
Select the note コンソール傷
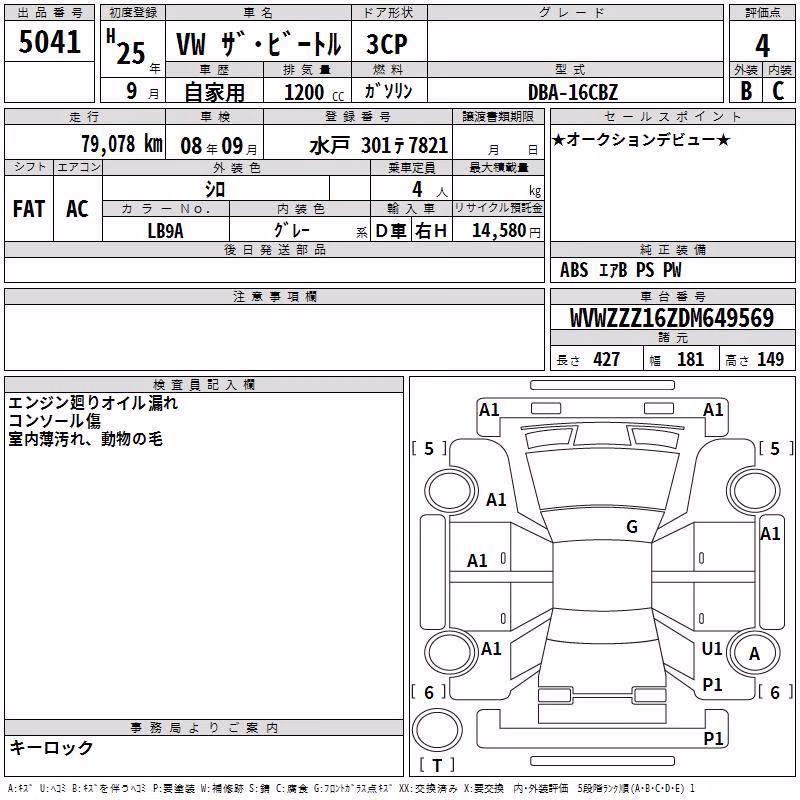55,421
